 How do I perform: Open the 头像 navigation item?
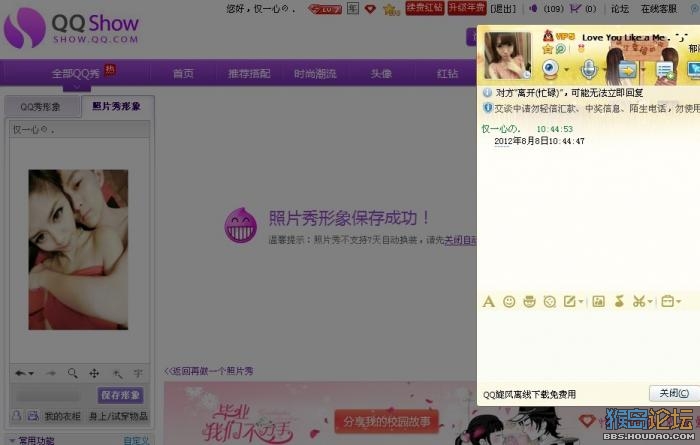[x=381, y=74]
